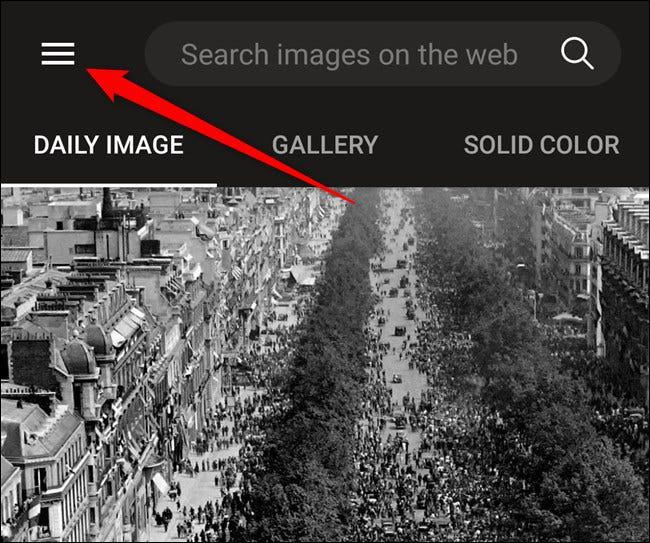Image resolution: width=650 pixels, height=543 pixels.
Task: Tap the rooftop buildings in the daily image
Action: tap(104, 332)
